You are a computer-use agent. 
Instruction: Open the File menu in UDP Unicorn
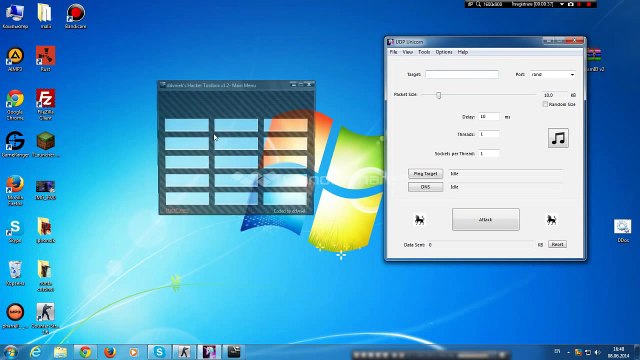pyautogui.click(x=393, y=52)
